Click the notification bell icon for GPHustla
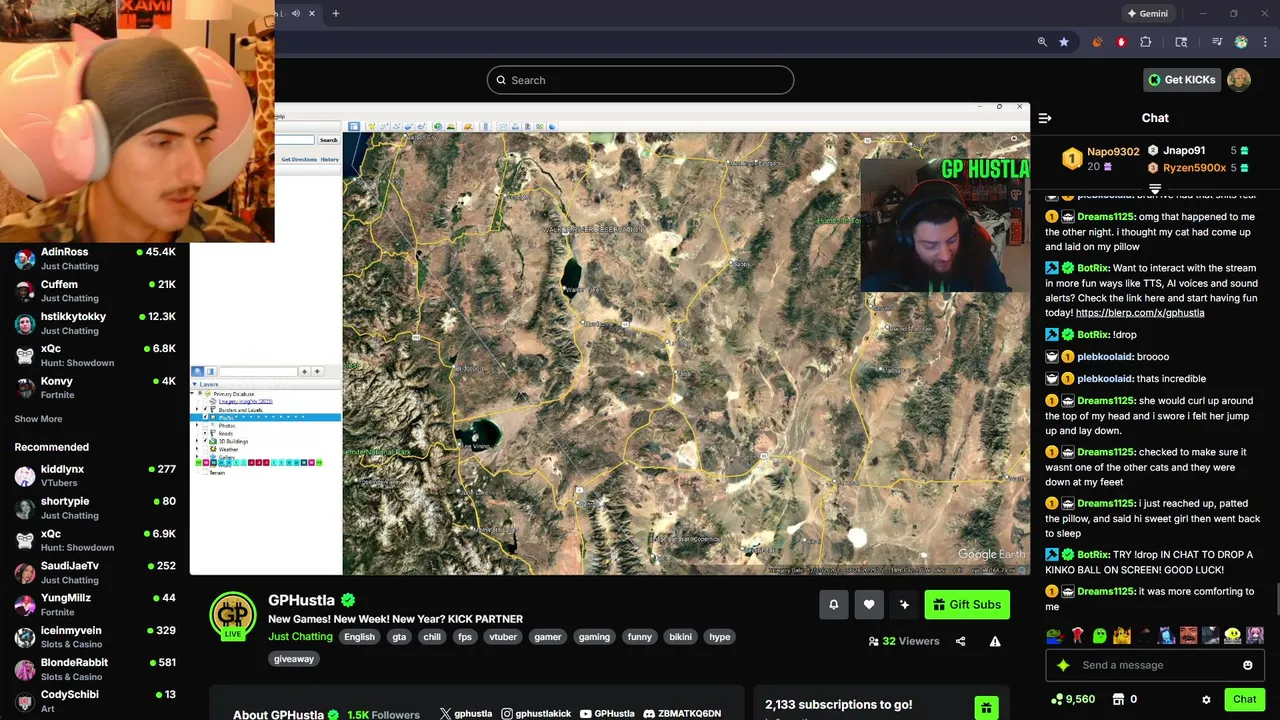The width and height of the screenshot is (1280, 720). tap(833, 604)
